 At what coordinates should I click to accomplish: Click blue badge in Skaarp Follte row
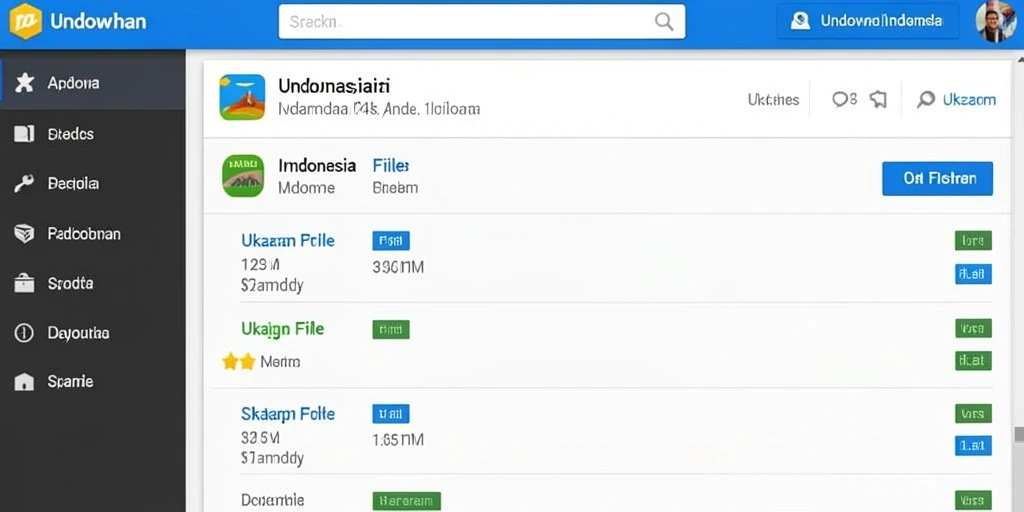[973, 446]
